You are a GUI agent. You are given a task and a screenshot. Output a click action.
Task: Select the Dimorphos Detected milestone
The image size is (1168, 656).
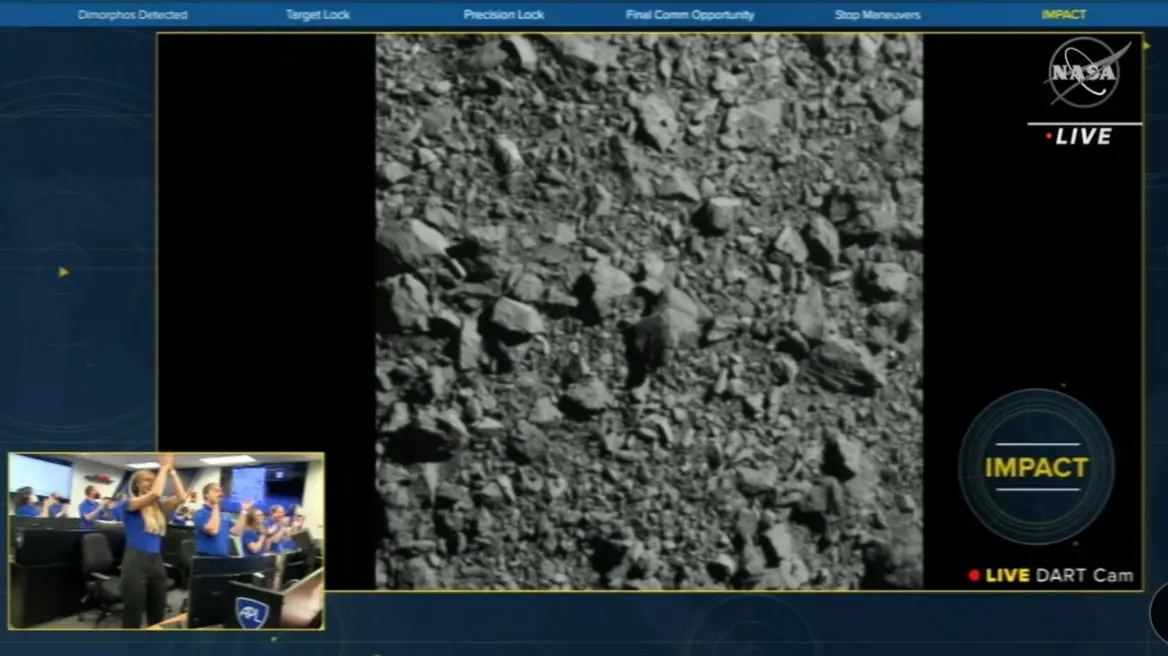coord(132,15)
